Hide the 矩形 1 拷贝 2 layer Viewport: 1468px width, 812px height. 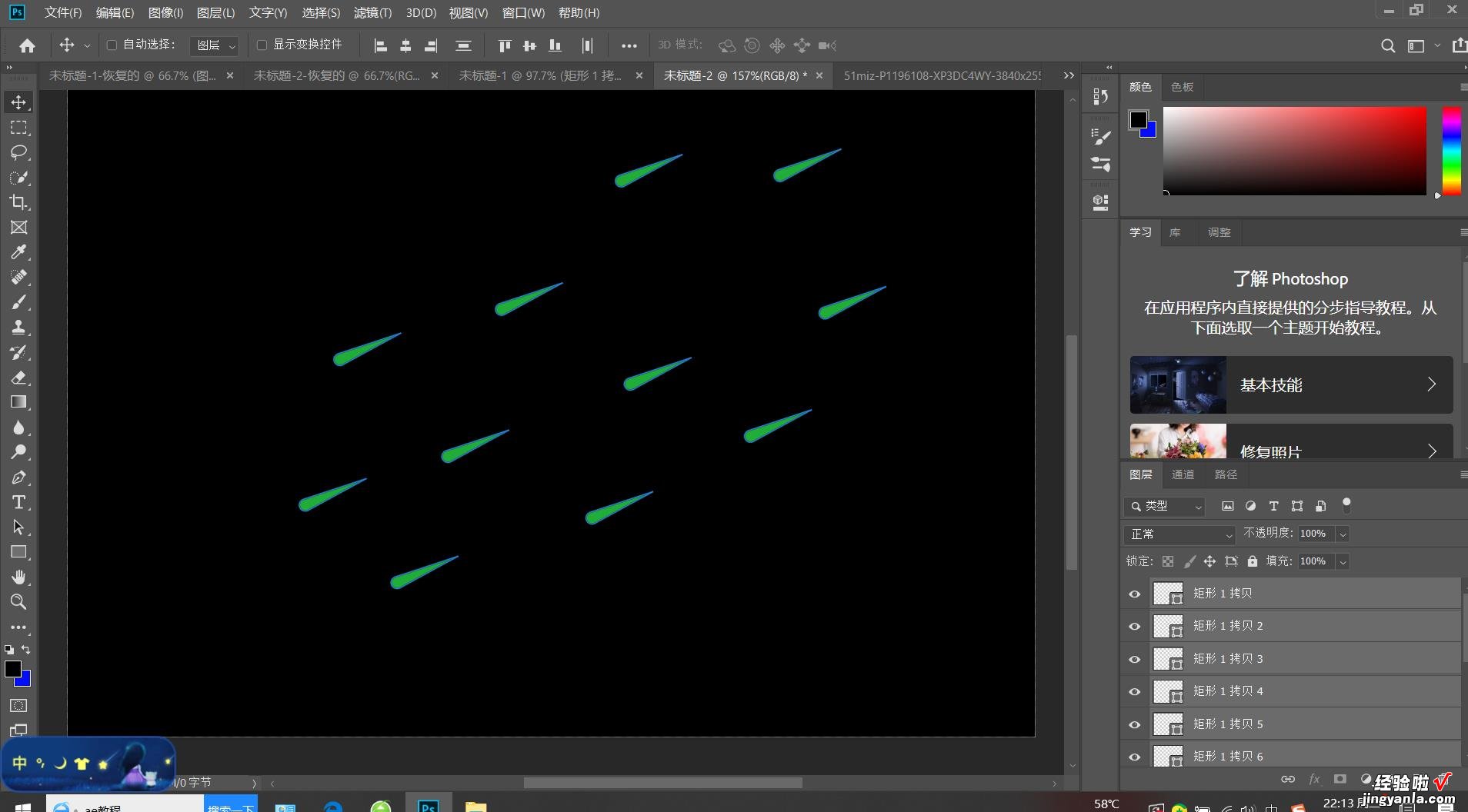tap(1134, 626)
